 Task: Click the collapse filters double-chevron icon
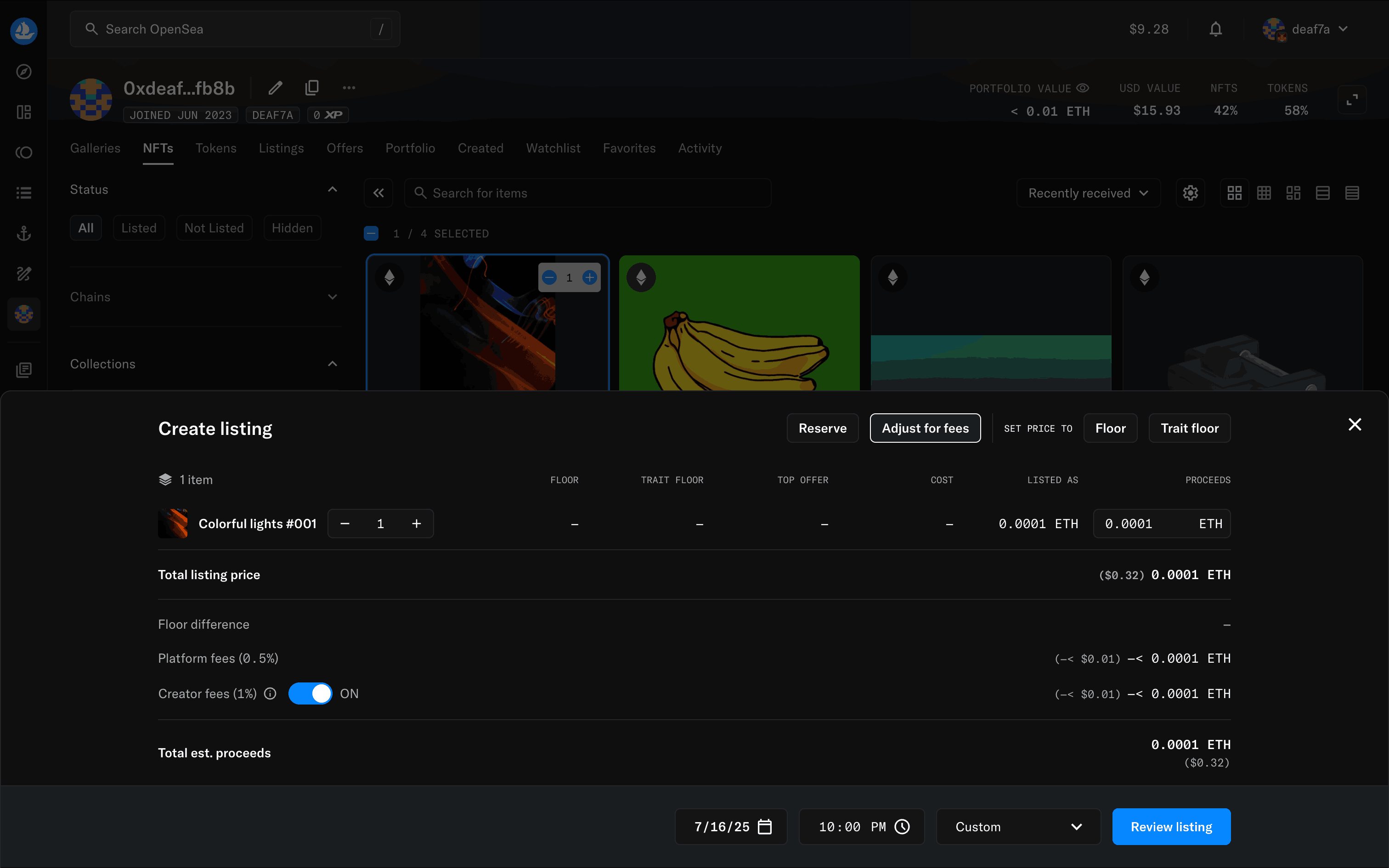378,193
